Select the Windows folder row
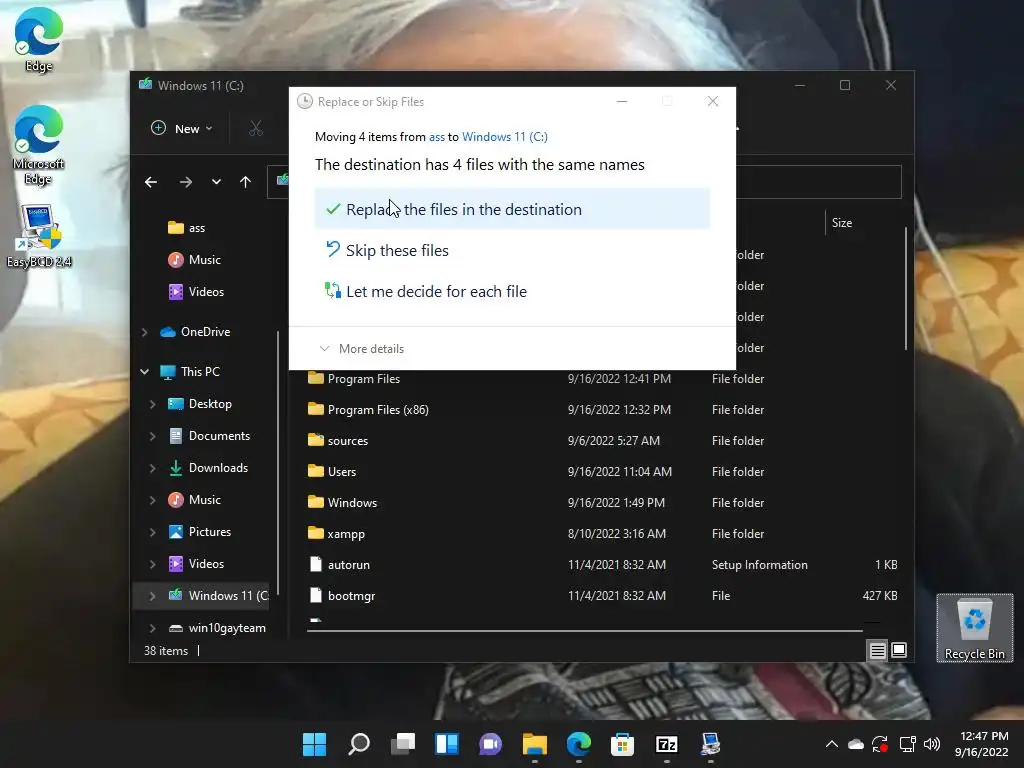This screenshot has width=1024, height=768. (601, 503)
